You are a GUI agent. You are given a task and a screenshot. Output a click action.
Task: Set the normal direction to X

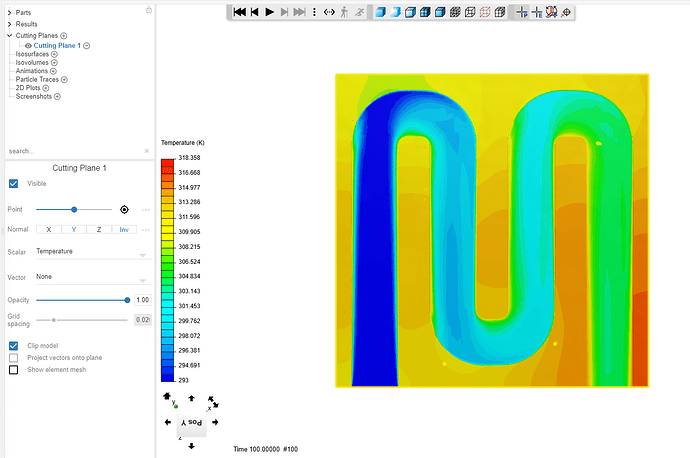(x=48, y=230)
